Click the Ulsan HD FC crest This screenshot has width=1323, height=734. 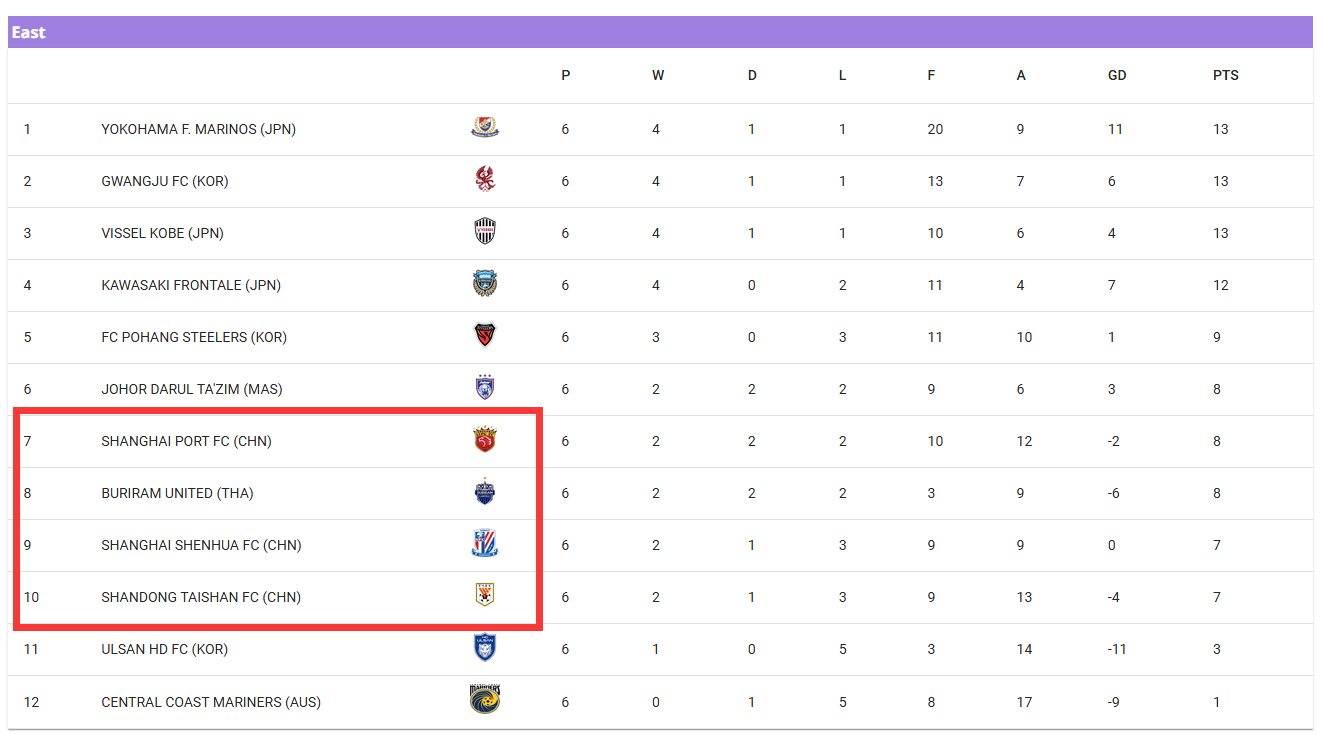485,648
